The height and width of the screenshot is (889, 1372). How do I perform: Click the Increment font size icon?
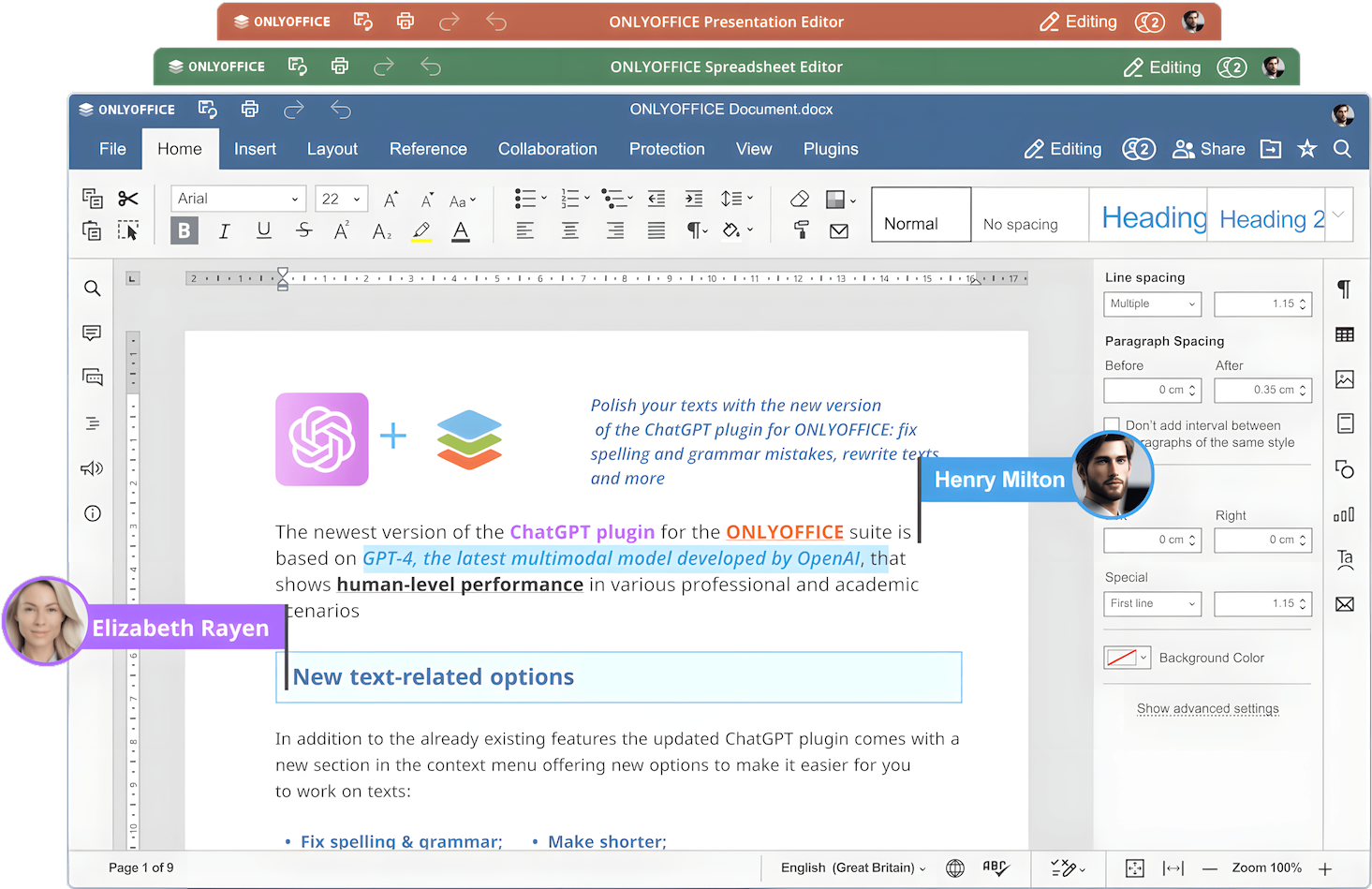[391, 200]
